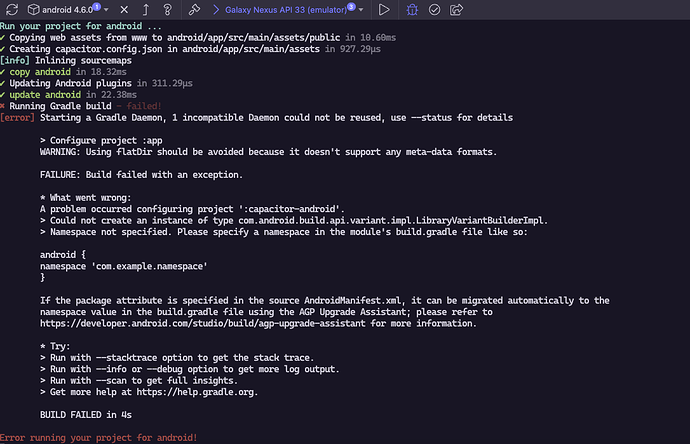
Task: Open the https://help.gradle.org link
Action: pos(195,392)
